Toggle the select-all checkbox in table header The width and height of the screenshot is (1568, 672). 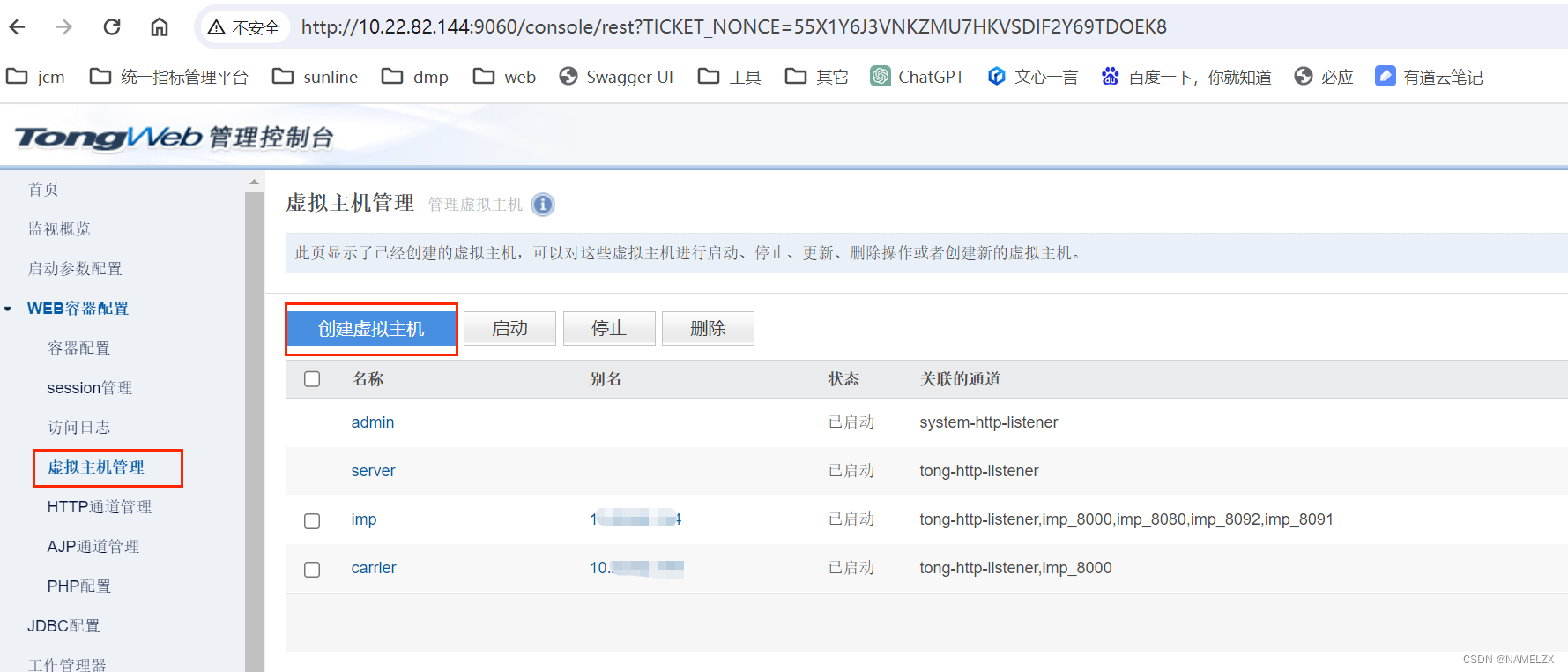312,379
